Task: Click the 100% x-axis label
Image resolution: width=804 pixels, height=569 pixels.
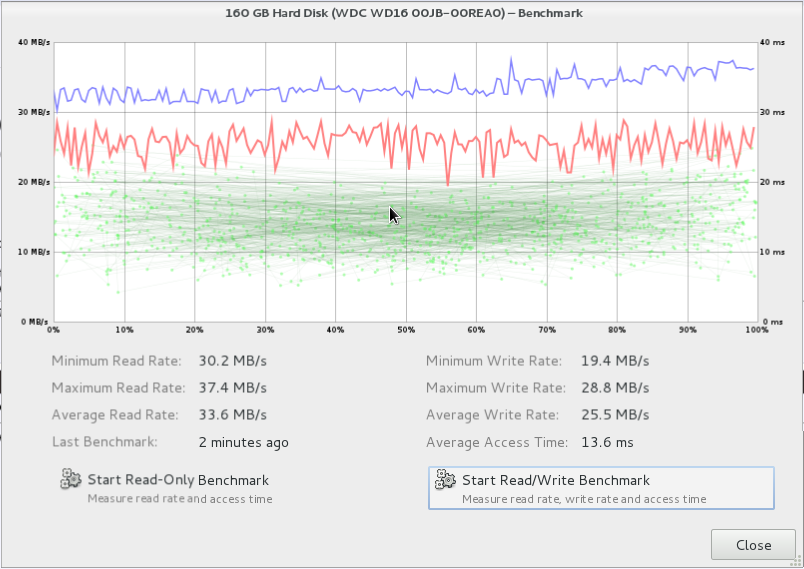Action: coord(757,330)
